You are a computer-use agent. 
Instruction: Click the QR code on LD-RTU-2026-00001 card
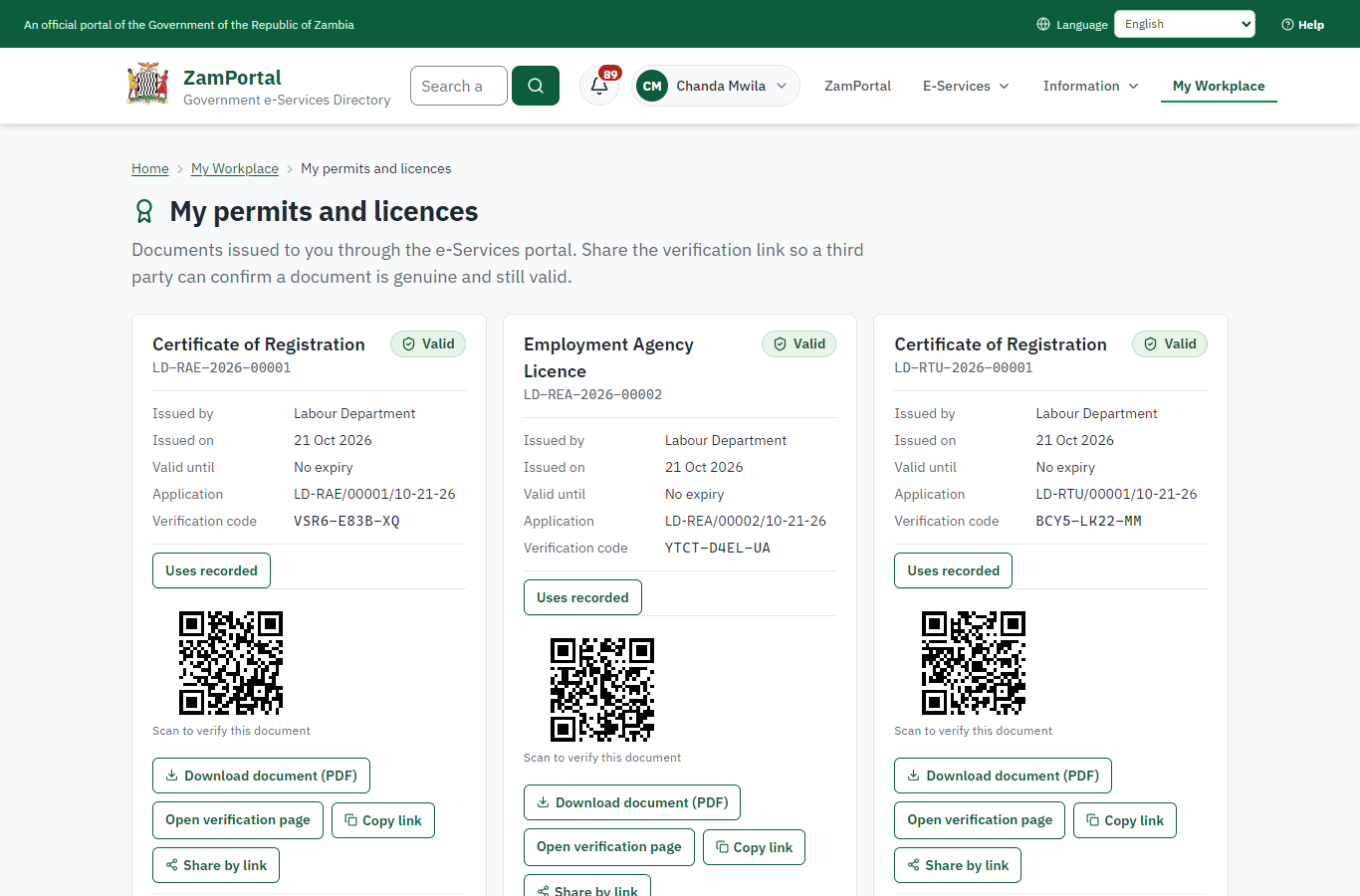point(974,663)
